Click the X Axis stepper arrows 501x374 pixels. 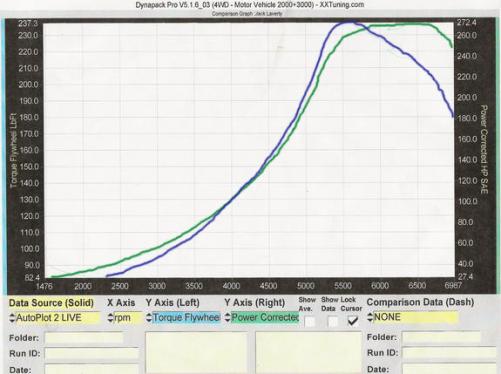click(110, 318)
